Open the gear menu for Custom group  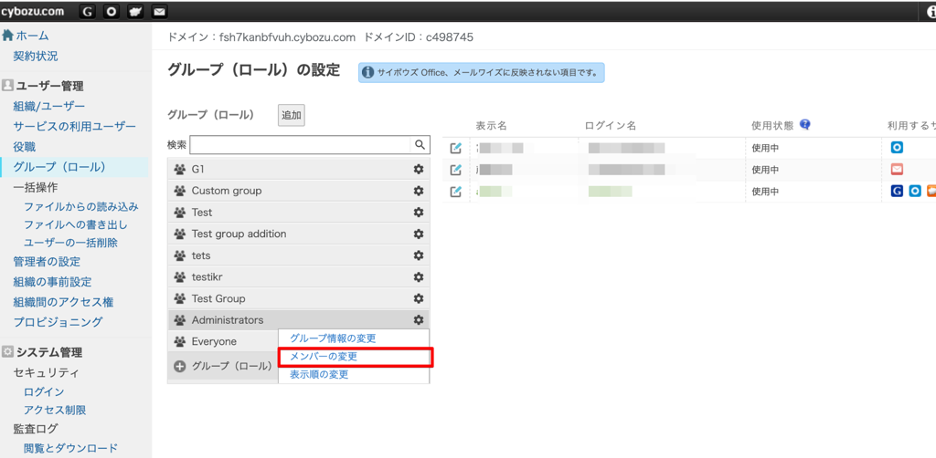click(419, 191)
